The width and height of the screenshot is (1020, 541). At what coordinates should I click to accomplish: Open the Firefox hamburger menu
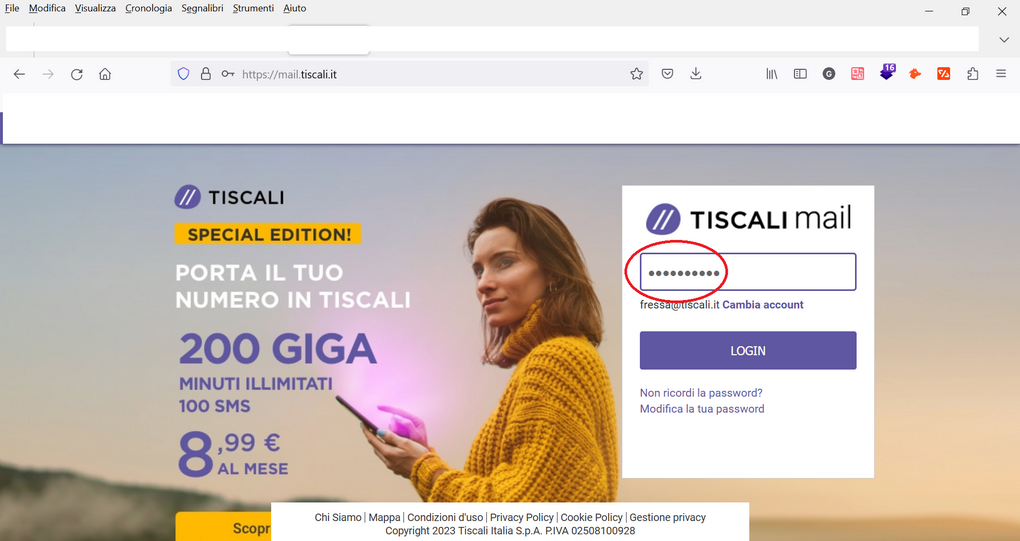1001,74
